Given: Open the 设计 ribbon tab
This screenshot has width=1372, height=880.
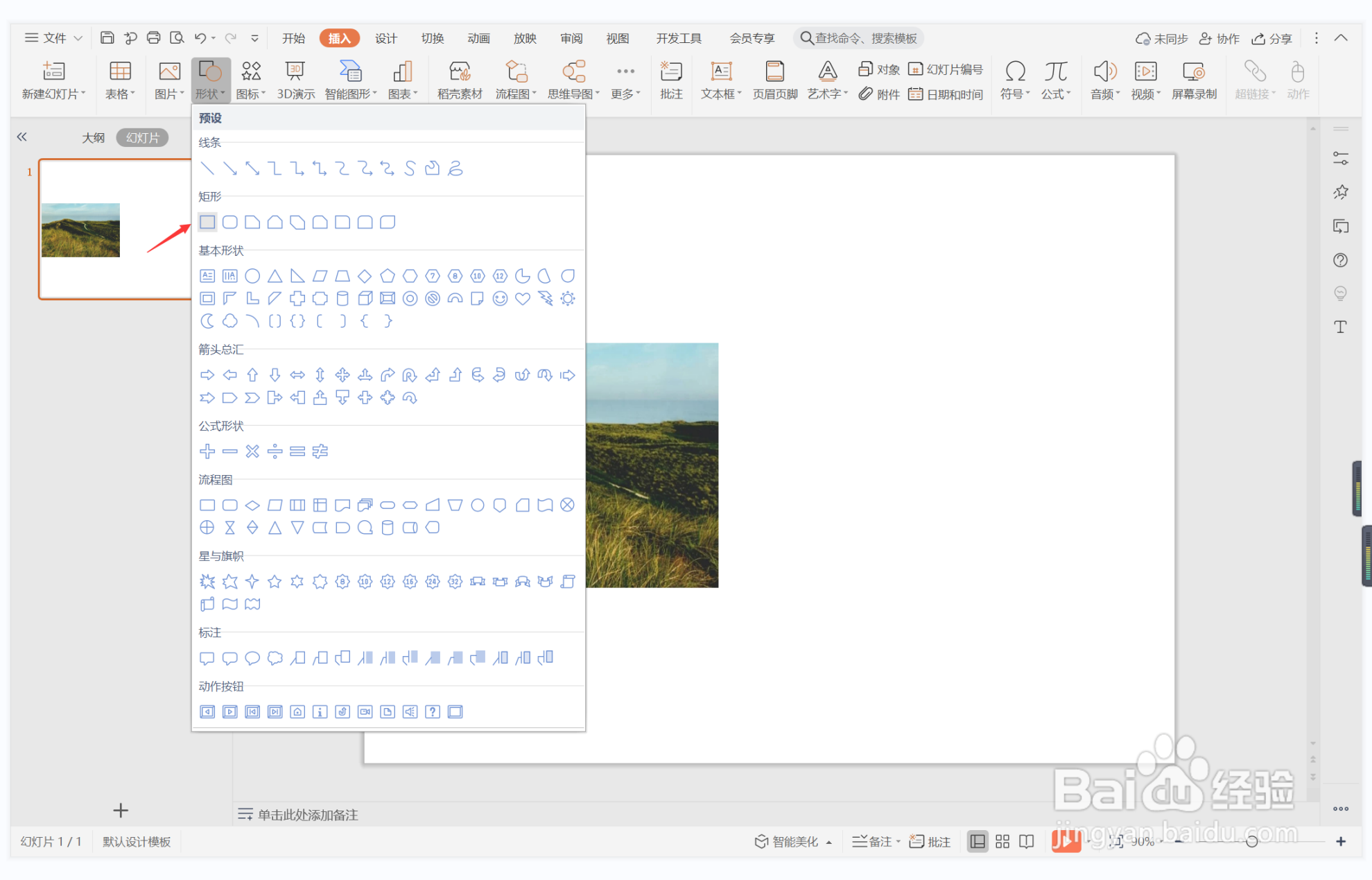Looking at the screenshot, I should 385,38.
